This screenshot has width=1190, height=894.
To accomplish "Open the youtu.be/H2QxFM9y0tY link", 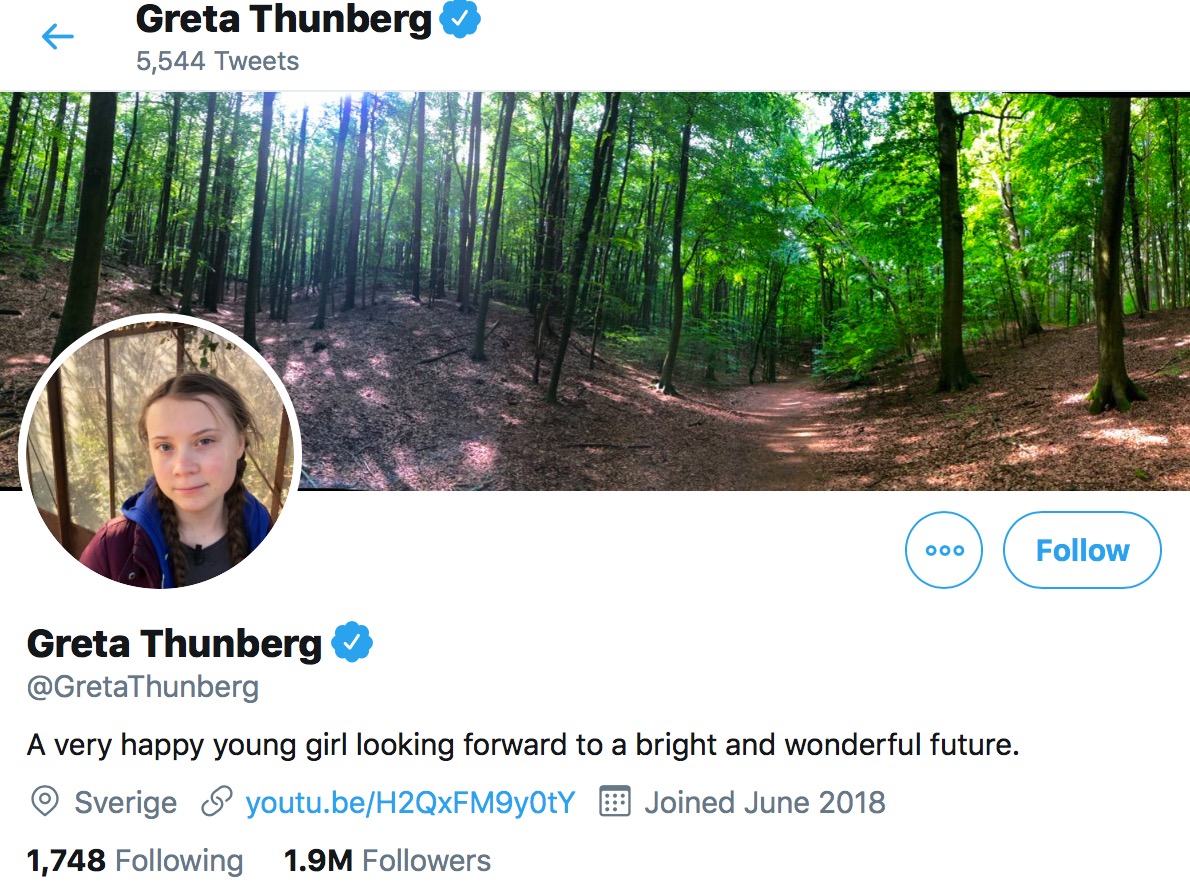I will point(410,802).
